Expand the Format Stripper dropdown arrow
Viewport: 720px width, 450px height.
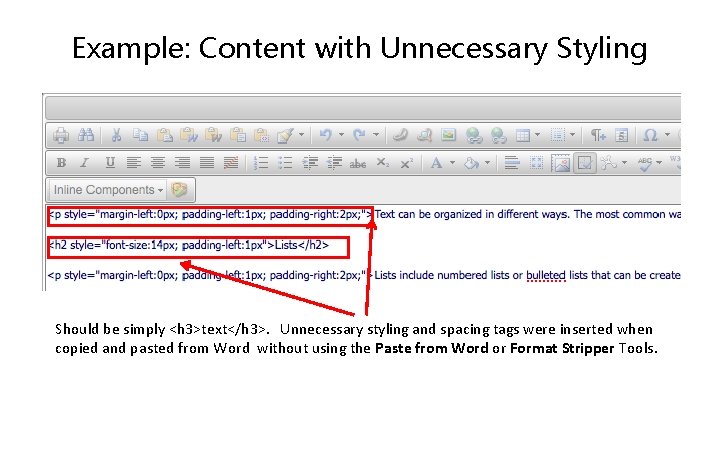(x=302, y=135)
